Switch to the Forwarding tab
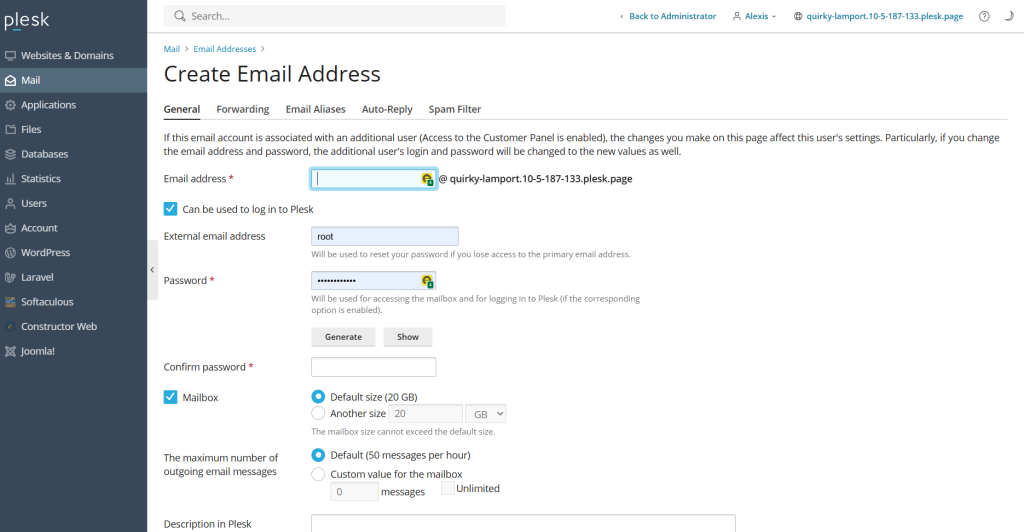The height and width of the screenshot is (532, 1024). click(243, 109)
